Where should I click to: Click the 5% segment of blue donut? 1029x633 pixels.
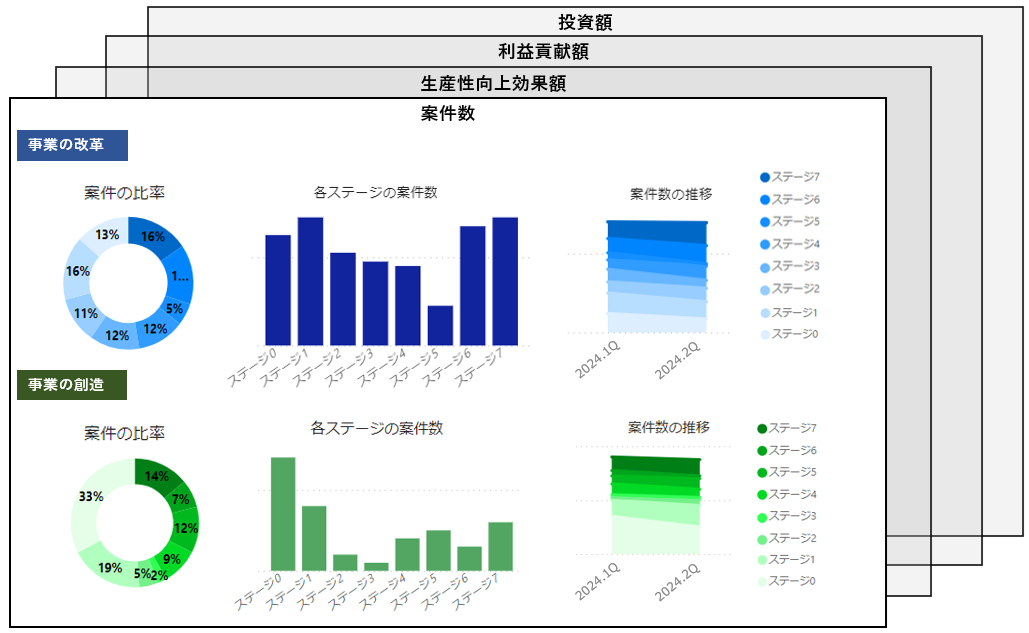175,308
